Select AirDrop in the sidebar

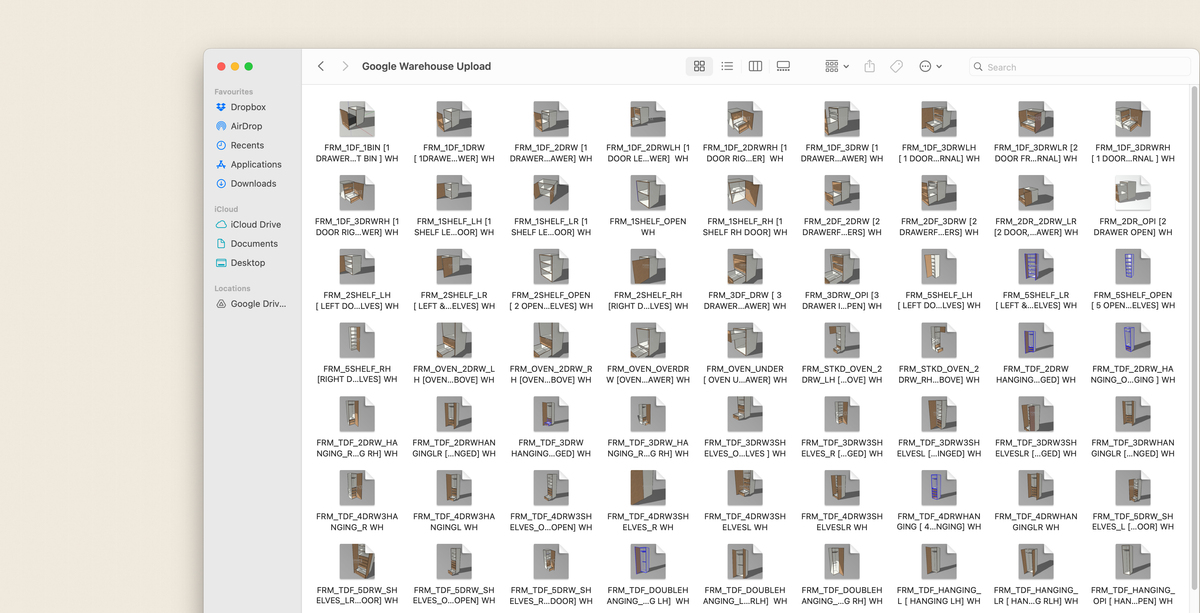(246, 126)
